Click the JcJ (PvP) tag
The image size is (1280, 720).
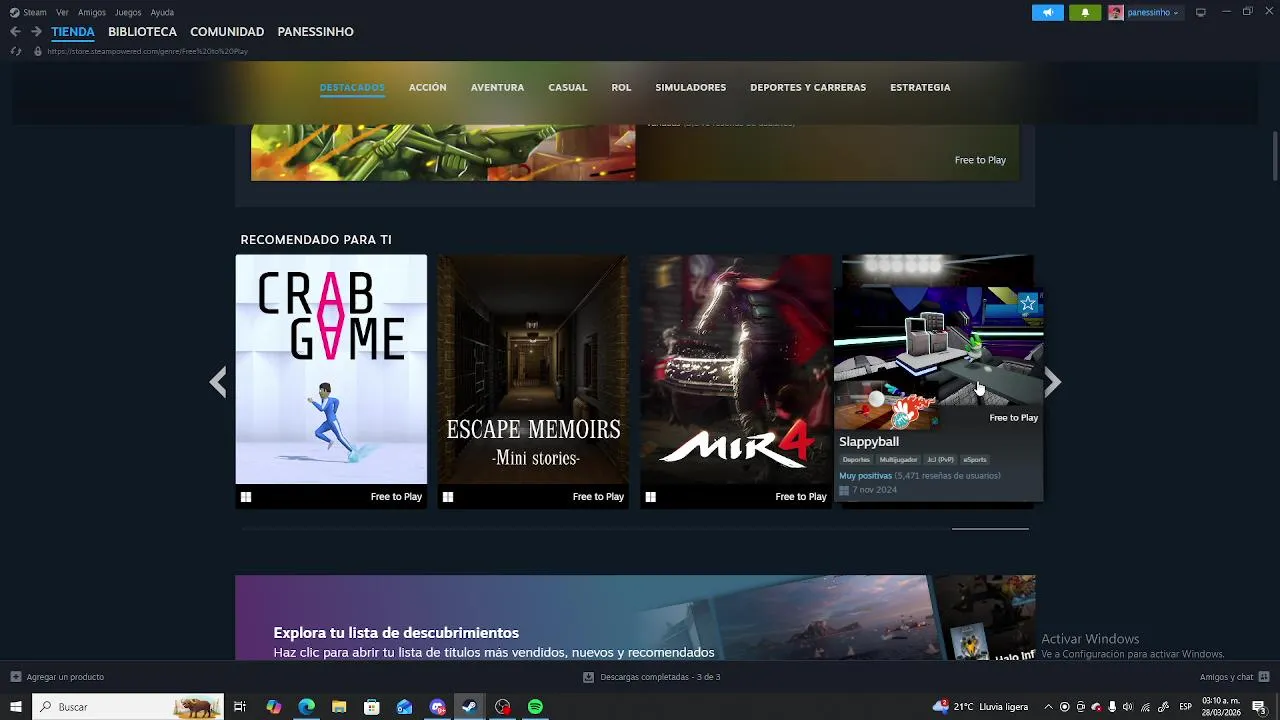pyautogui.click(x=940, y=460)
